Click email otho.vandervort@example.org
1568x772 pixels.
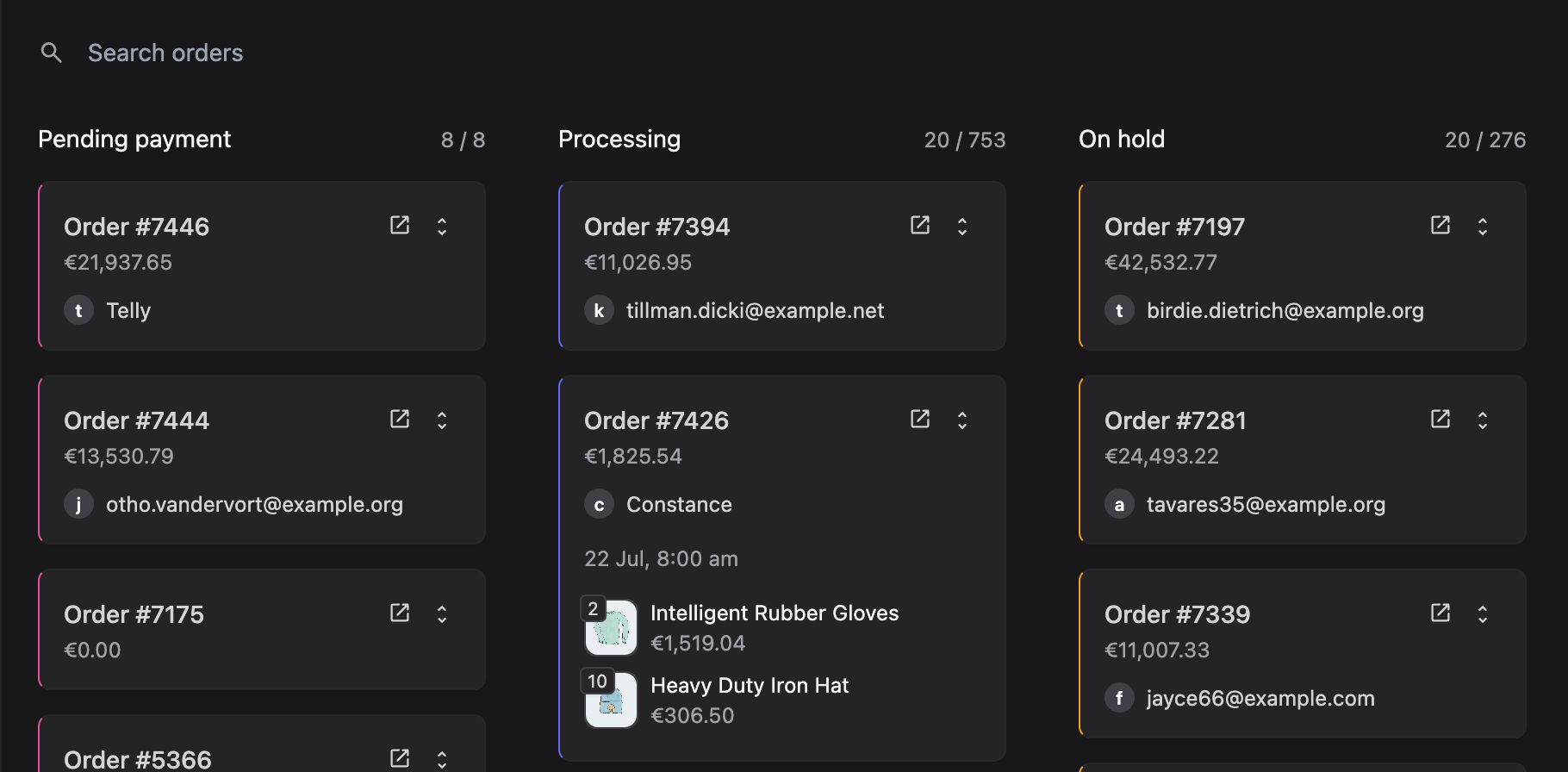coord(254,505)
